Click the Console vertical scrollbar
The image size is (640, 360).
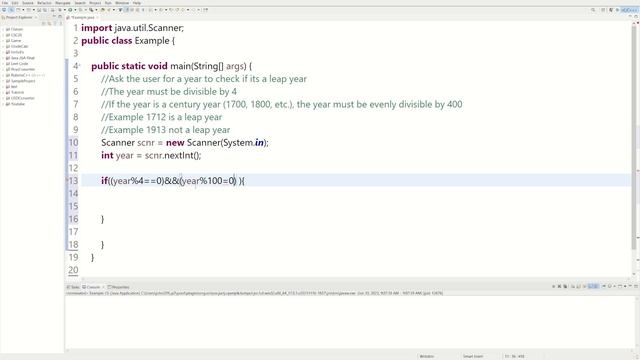tap(637, 322)
